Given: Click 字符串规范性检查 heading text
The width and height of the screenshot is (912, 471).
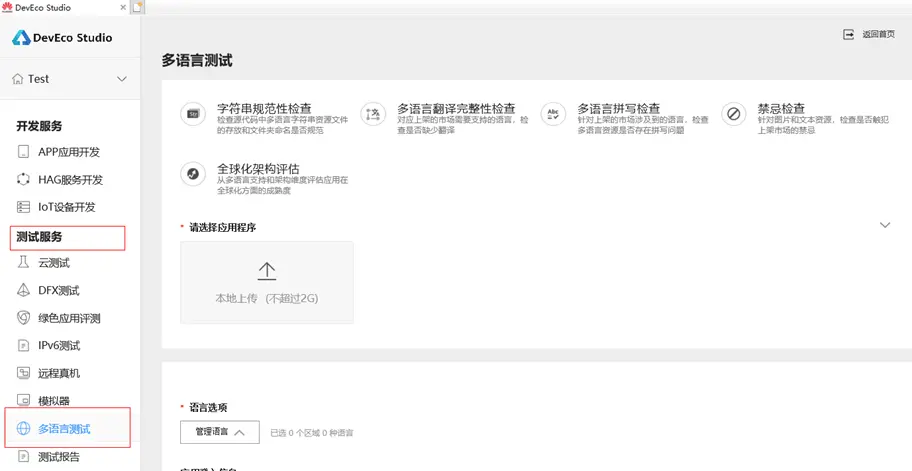Looking at the screenshot, I should pos(264,109).
